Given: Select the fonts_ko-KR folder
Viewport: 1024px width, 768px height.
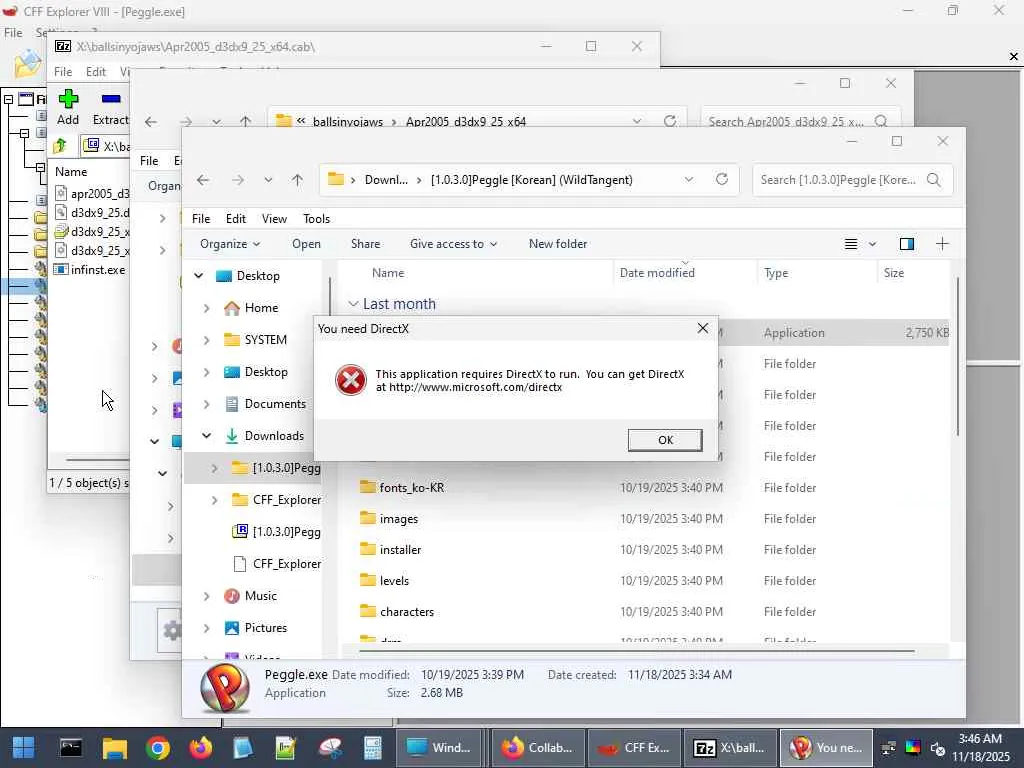Looking at the screenshot, I should pyautogui.click(x=411, y=487).
